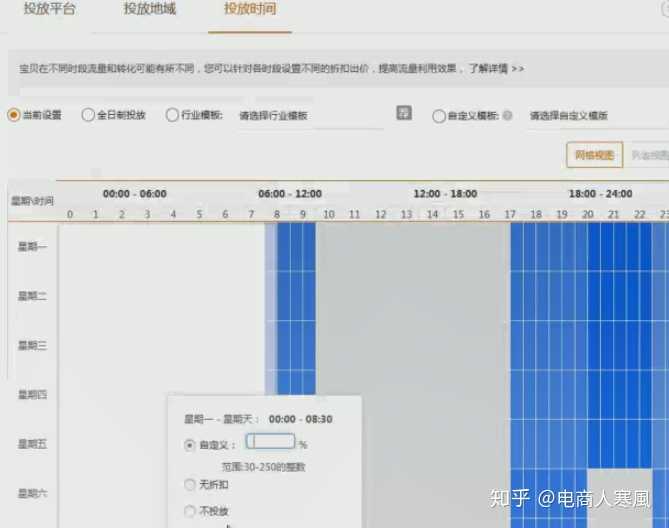Click the blue 星期二 block at 18 o'clock
The height and width of the screenshot is (528, 669).
[536, 296]
